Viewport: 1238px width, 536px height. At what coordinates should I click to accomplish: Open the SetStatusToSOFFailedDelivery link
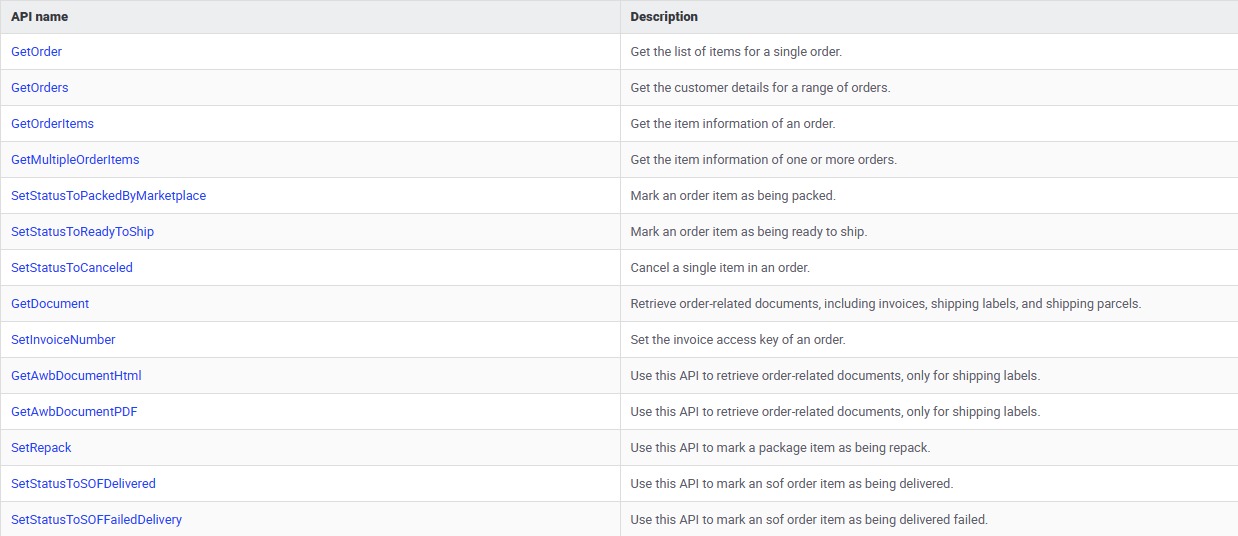96,520
